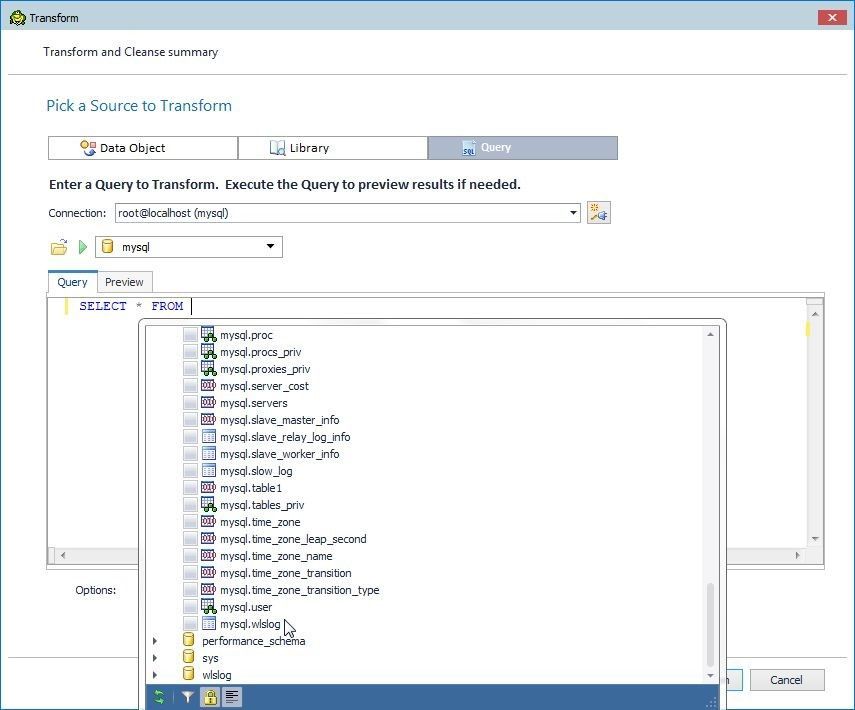Select mysql.time_zone_transition in the list
The width and height of the screenshot is (855, 710).
pos(285,573)
